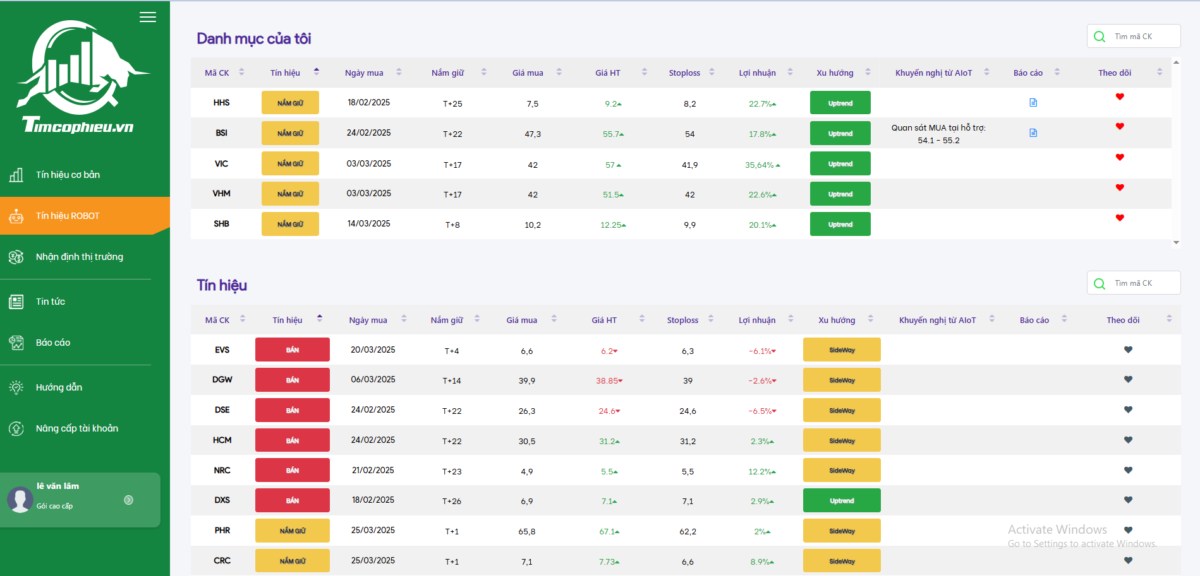Click the Tìm mã CK field in portfolio section
The height and width of the screenshot is (576, 1200).
pyautogui.click(x=1142, y=36)
